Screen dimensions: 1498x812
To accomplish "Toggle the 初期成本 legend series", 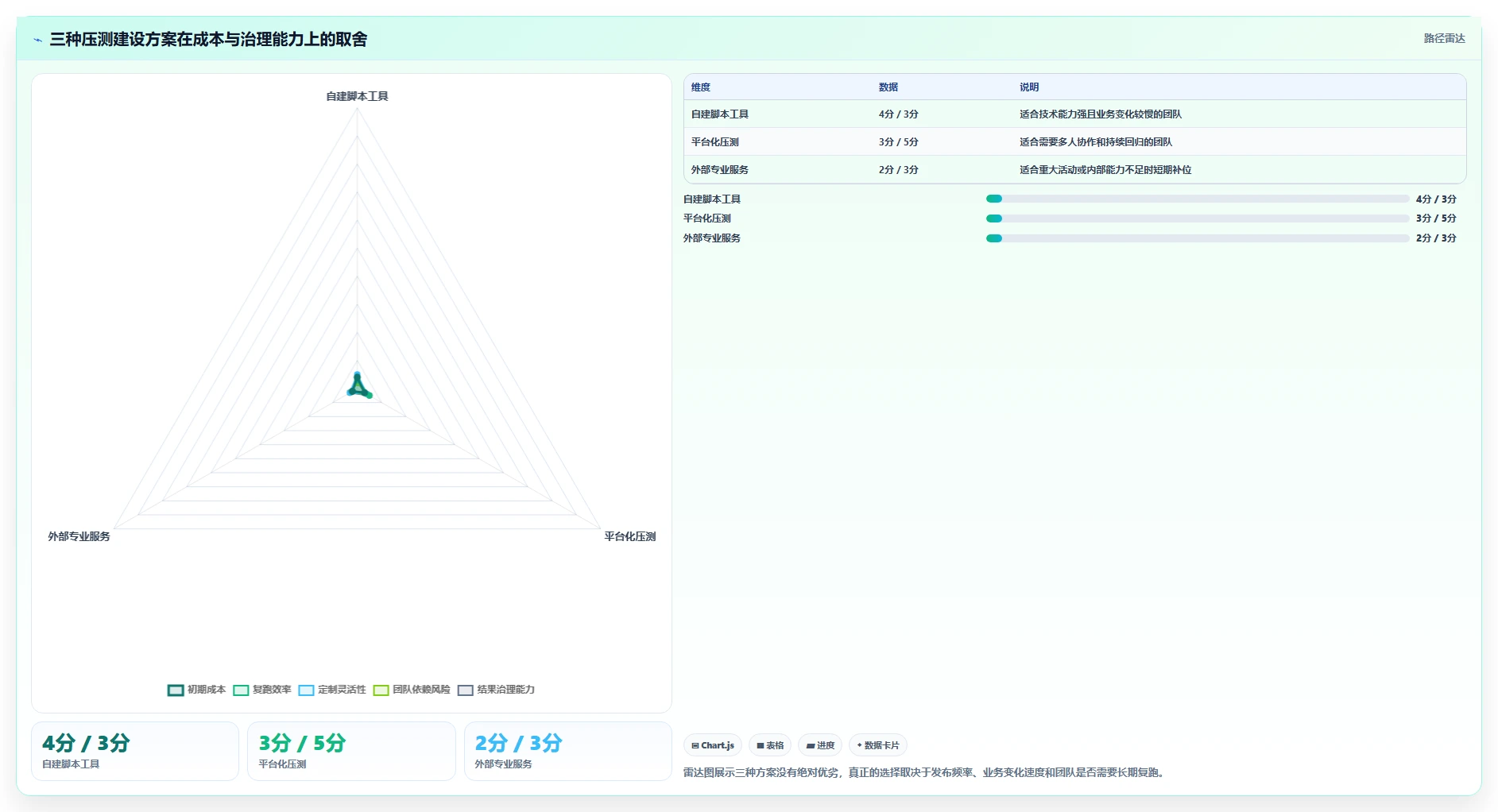I will [197, 690].
